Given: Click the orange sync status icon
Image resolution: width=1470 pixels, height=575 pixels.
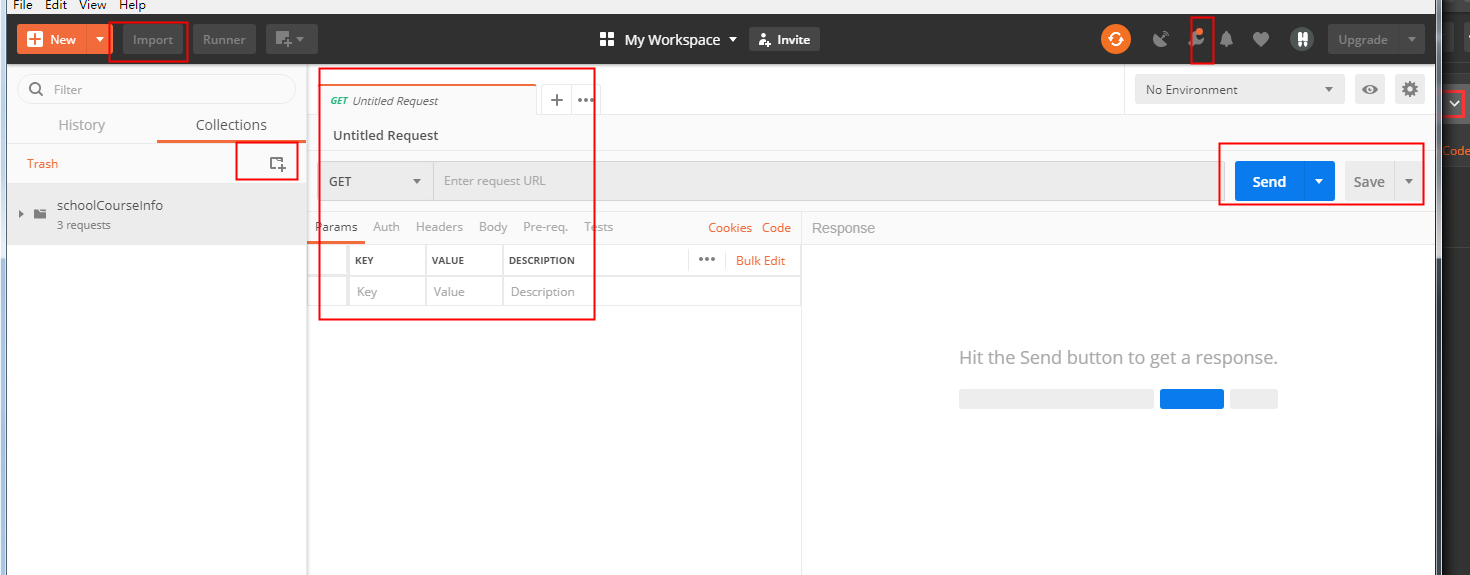Looking at the screenshot, I should 1115,40.
